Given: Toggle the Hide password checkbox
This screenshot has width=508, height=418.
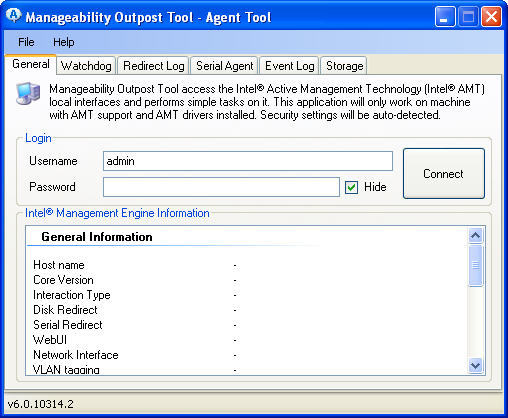Looking at the screenshot, I should click(351, 187).
